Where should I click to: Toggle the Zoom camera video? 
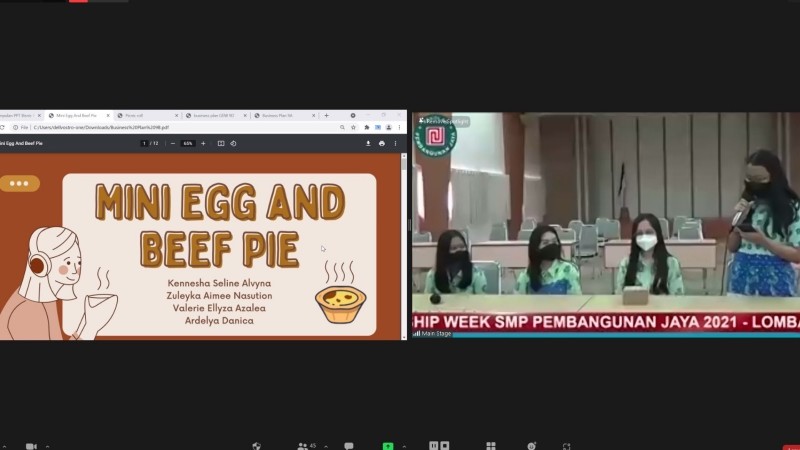(31, 446)
